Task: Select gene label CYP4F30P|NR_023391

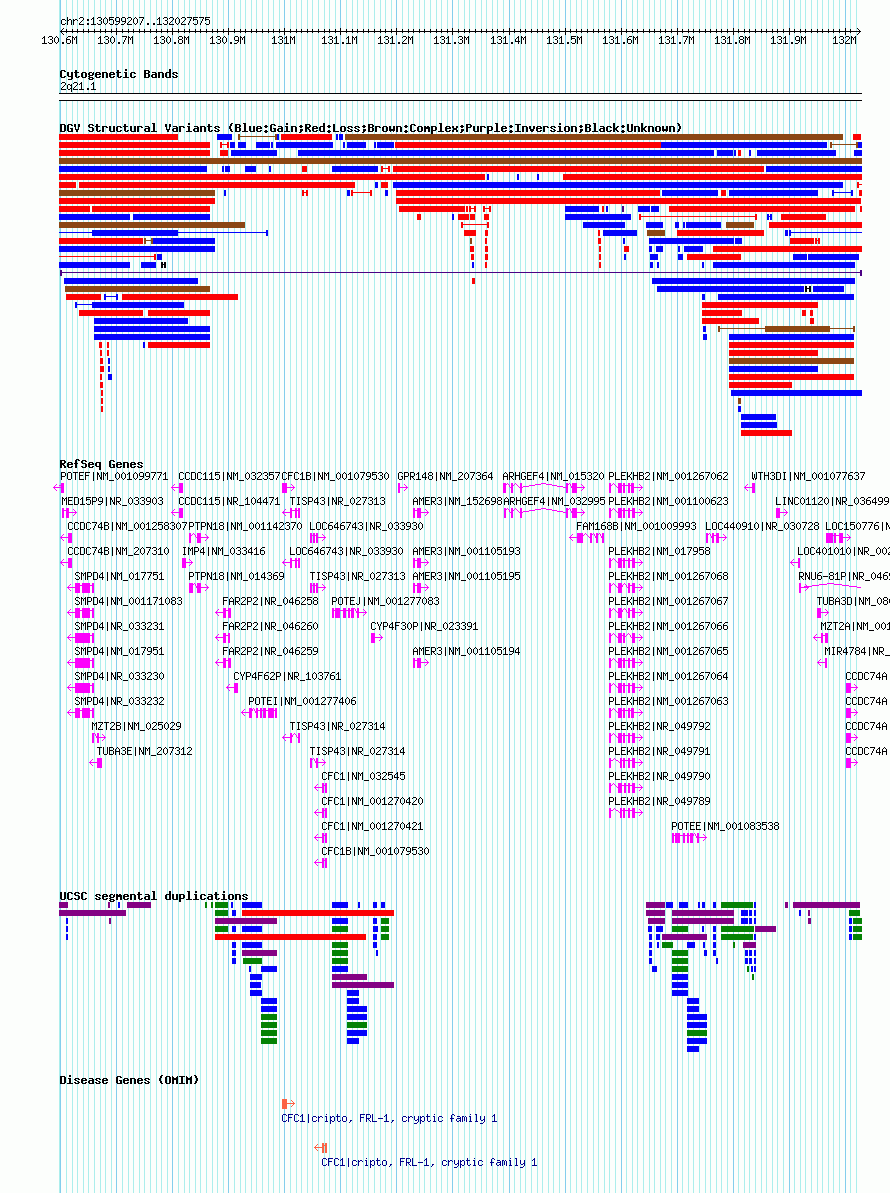Action: pyautogui.click(x=424, y=627)
